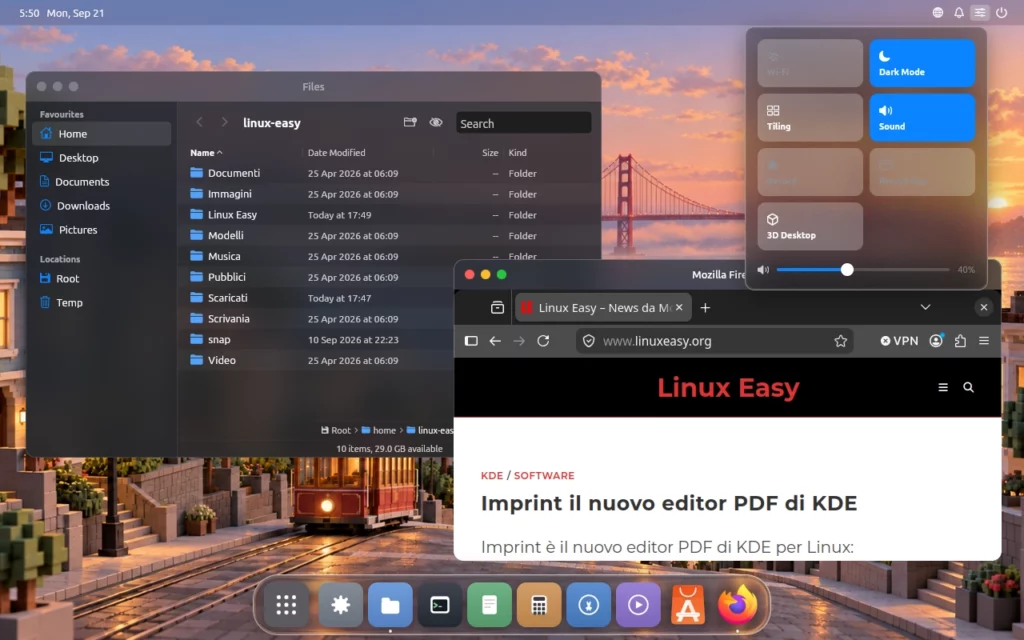Go forward in Files navigation
Screen dimensions: 1024x640
point(224,122)
